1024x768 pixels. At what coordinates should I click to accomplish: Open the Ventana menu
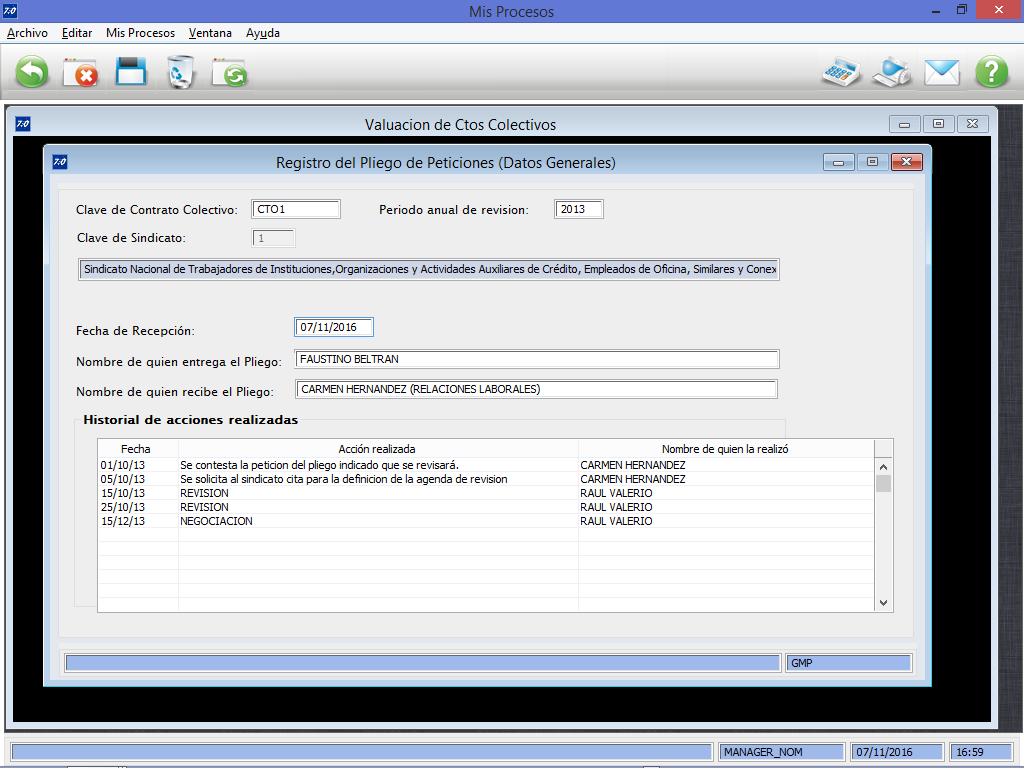[x=210, y=33]
